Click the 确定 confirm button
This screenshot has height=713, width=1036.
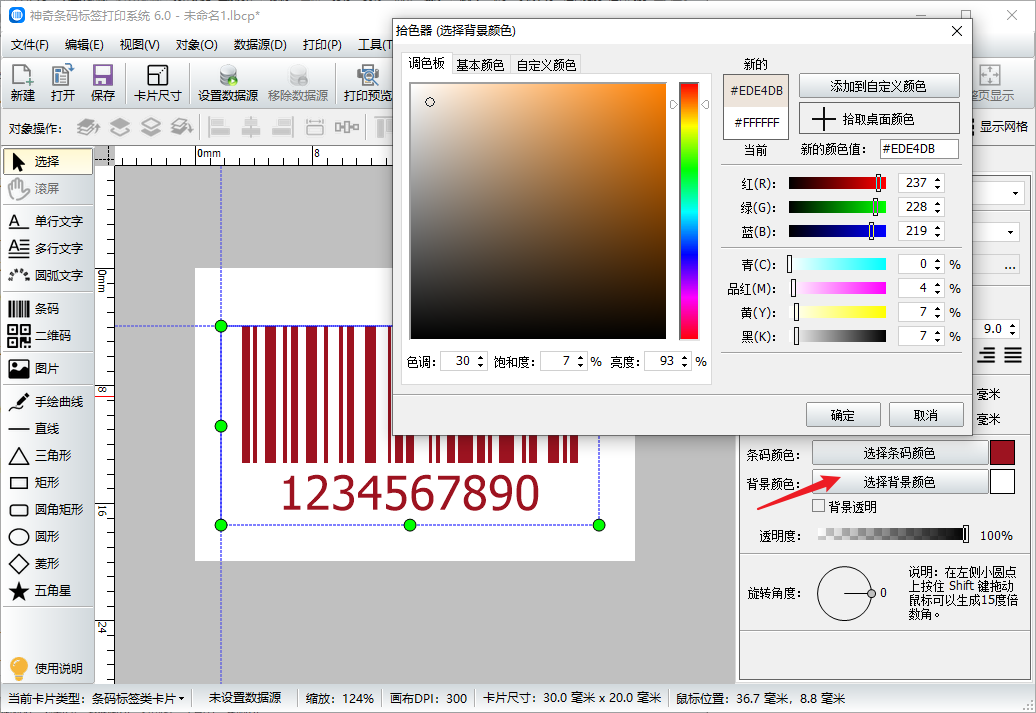click(843, 415)
